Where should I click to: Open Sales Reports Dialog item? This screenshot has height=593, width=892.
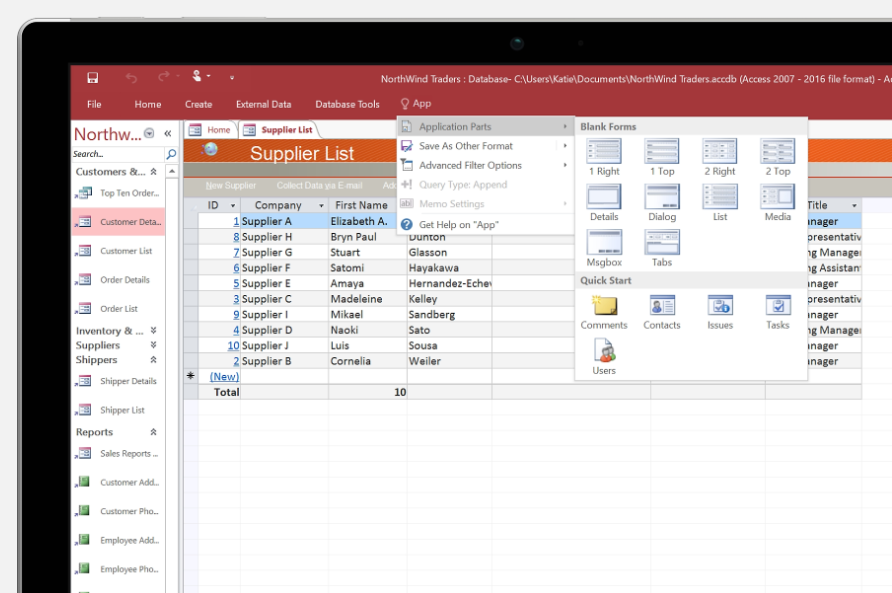tap(118, 454)
